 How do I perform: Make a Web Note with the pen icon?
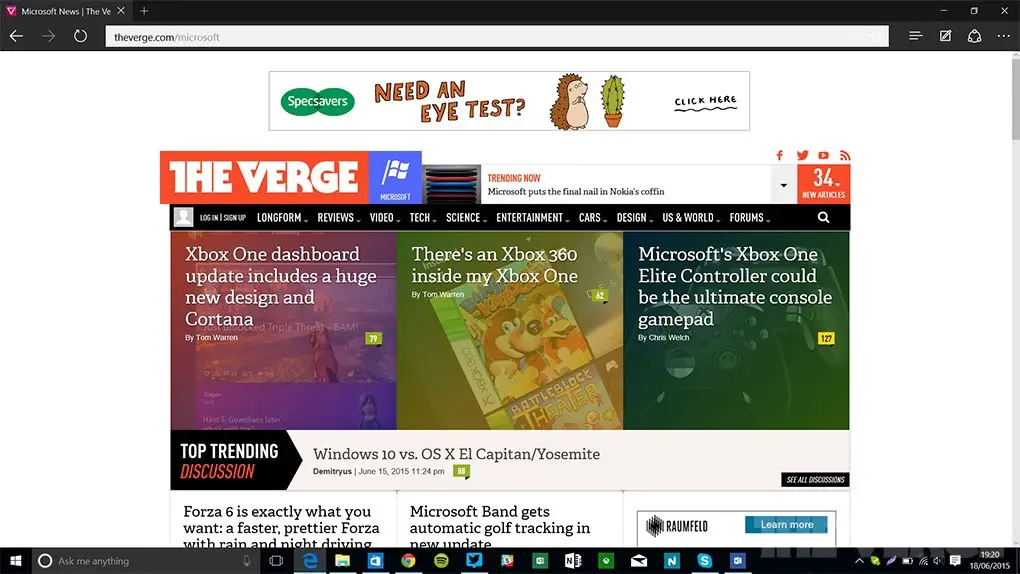[x=945, y=36]
